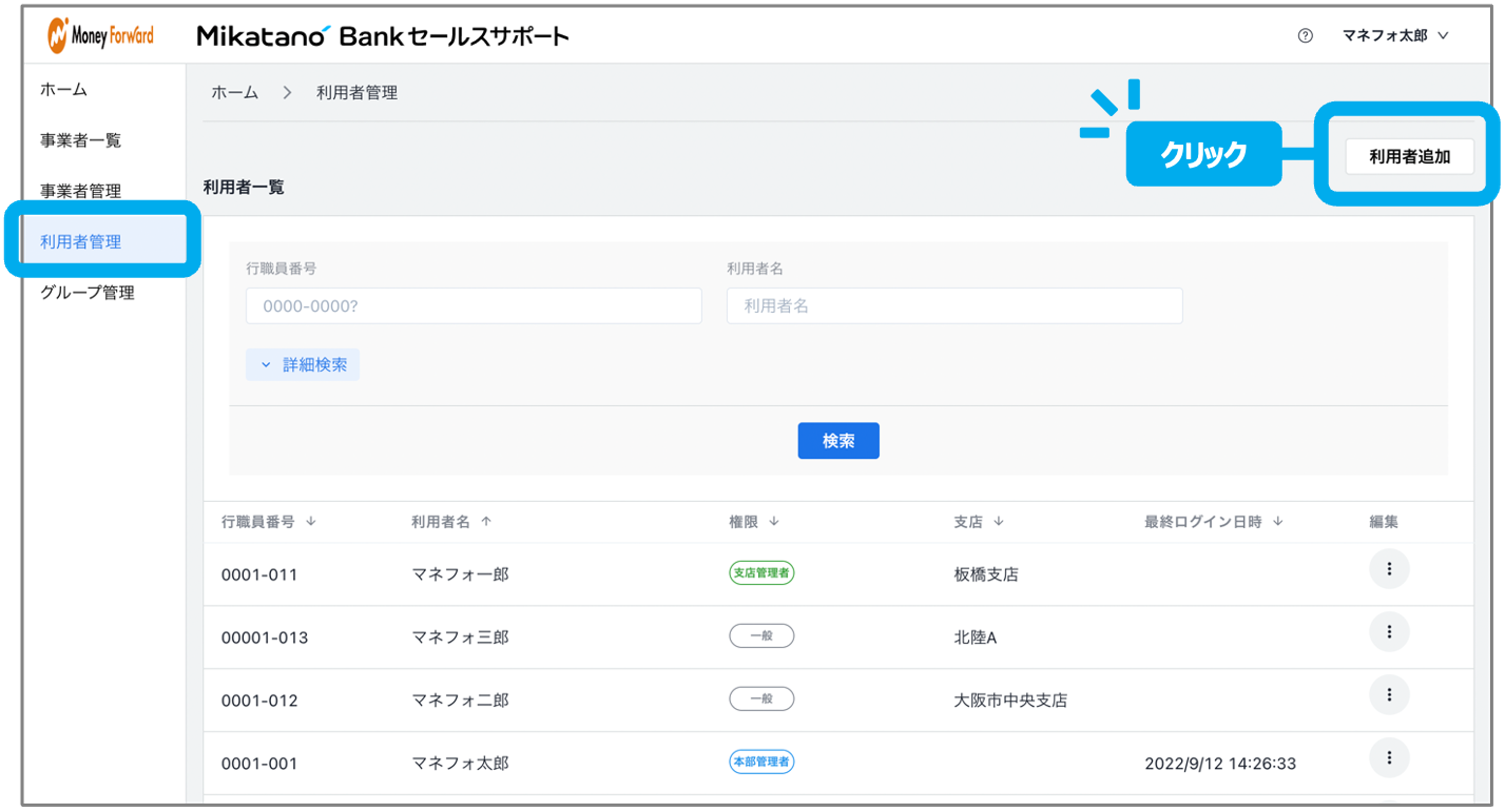Open 事業者一覧 in the sidebar
This screenshot has width=1505, height=812.
(80, 140)
